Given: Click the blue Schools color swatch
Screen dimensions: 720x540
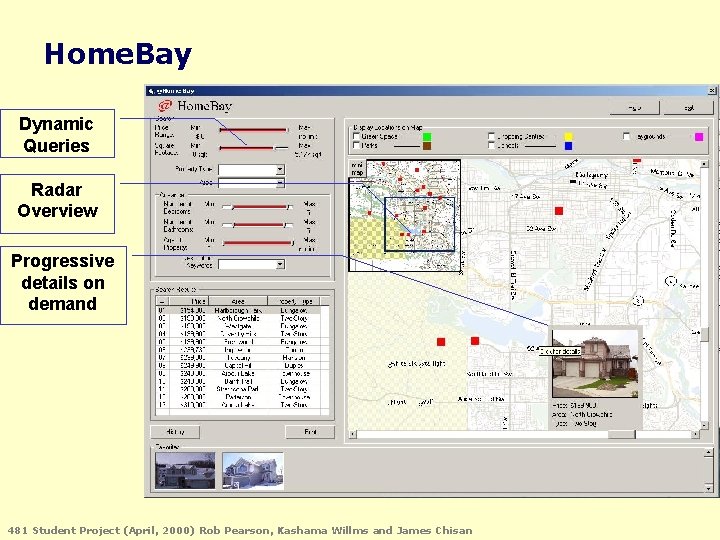Looking at the screenshot, I should tap(568, 146).
